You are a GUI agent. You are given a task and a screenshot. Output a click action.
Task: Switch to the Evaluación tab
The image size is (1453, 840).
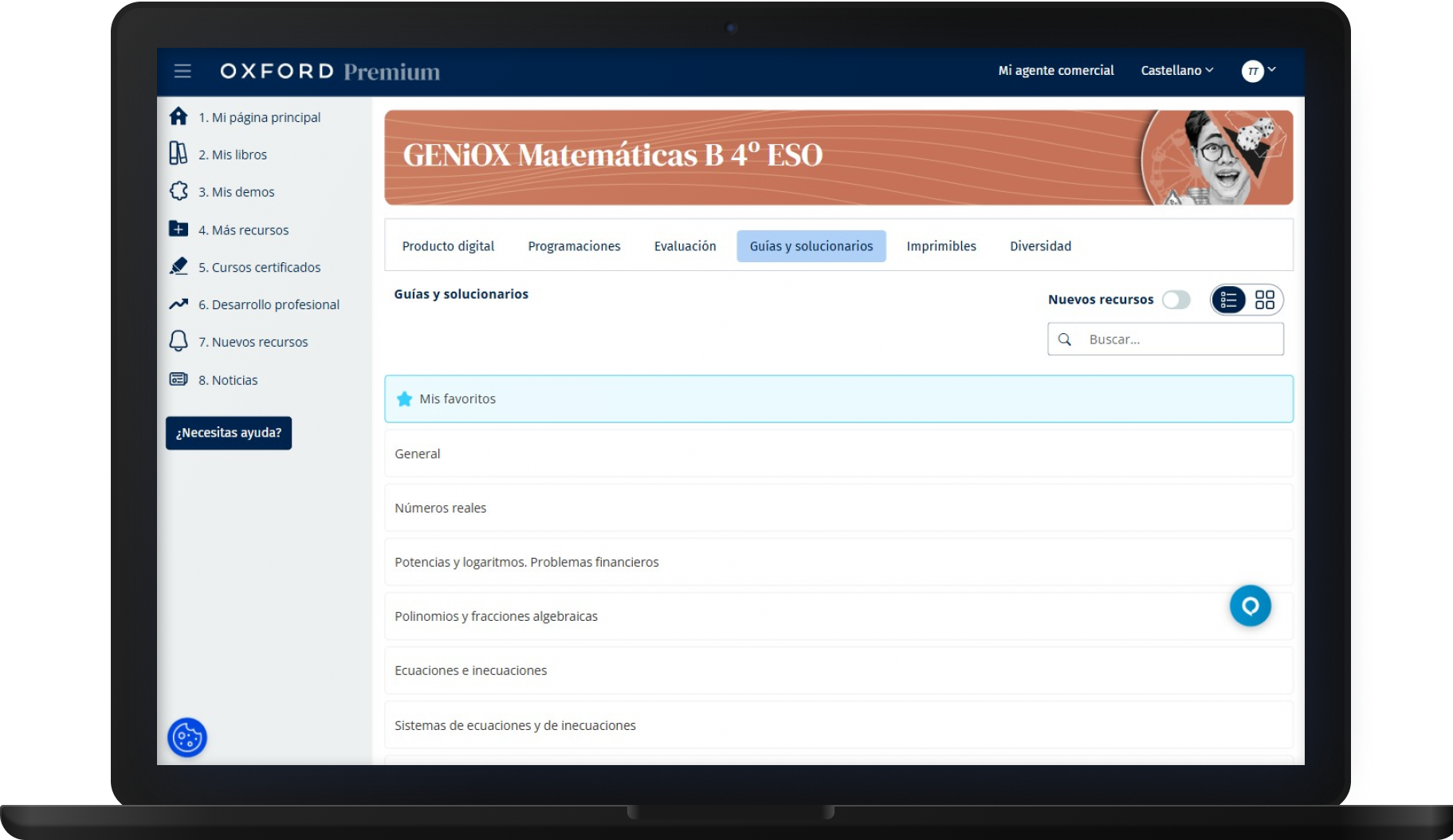[685, 246]
